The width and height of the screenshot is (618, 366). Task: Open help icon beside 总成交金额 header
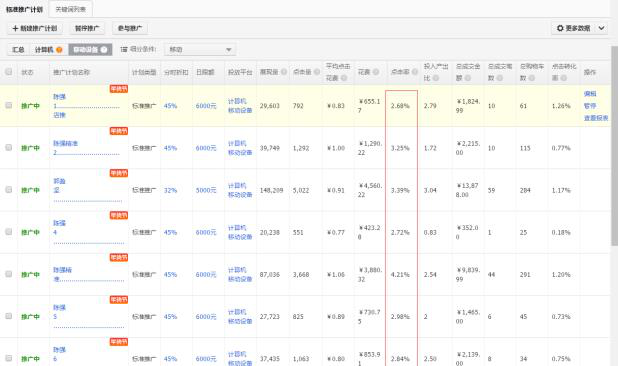tap(468, 78)
